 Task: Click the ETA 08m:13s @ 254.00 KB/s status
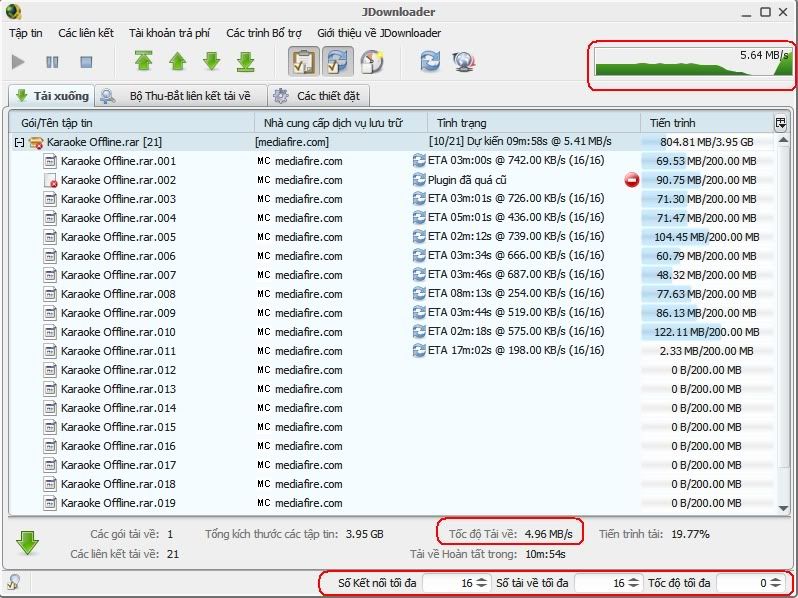516,294
